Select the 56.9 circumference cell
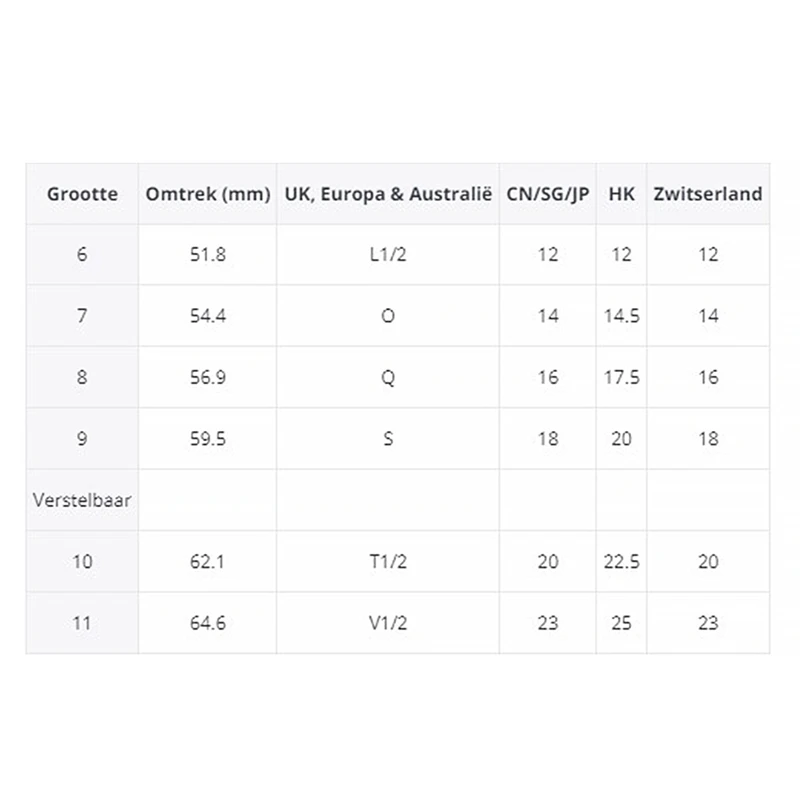 [x=208, y=378]
